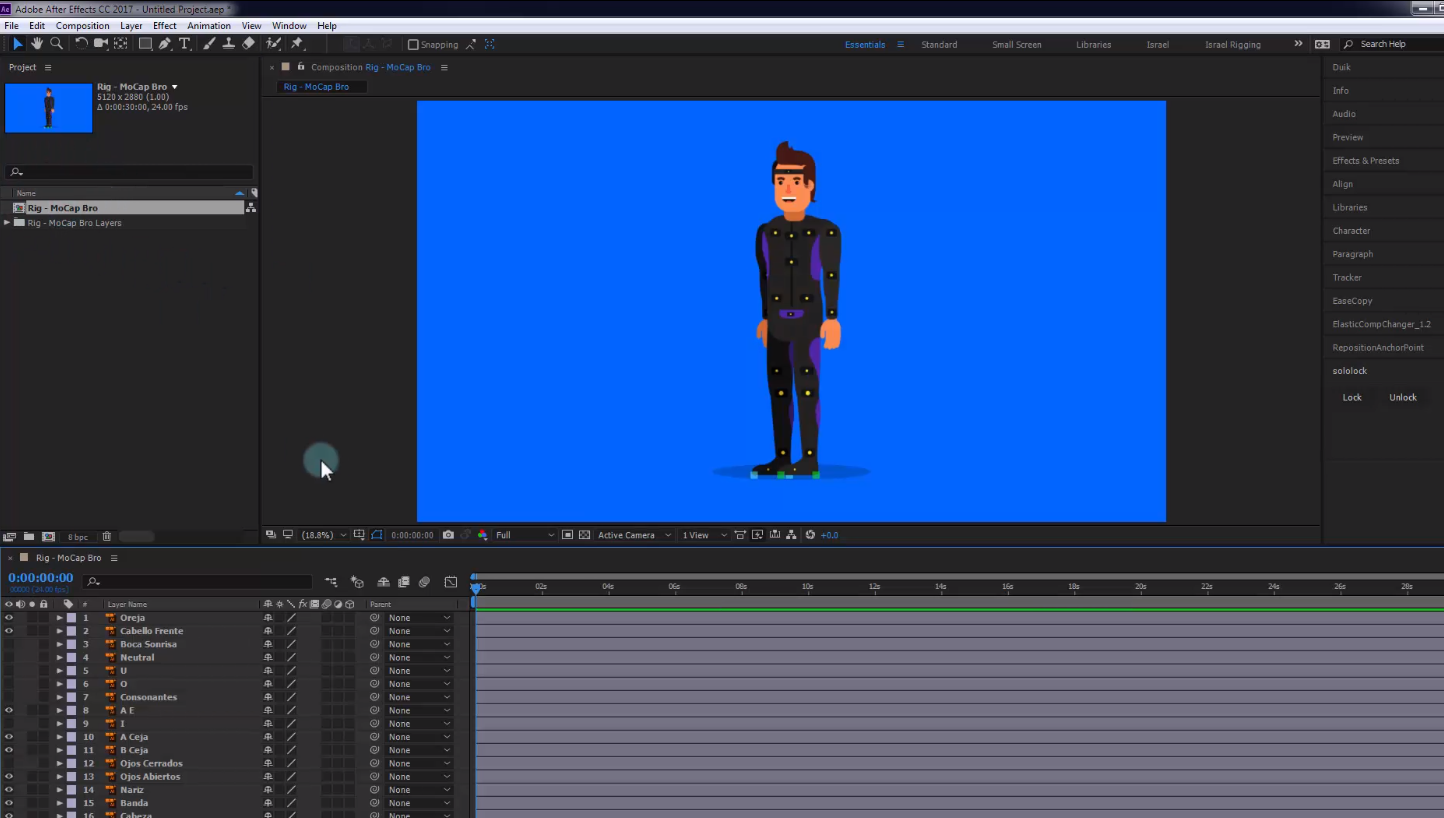1444x818 pixels.
Task: Toggle visibility of the Nariz layer
Action: click(x=8, y=789)
